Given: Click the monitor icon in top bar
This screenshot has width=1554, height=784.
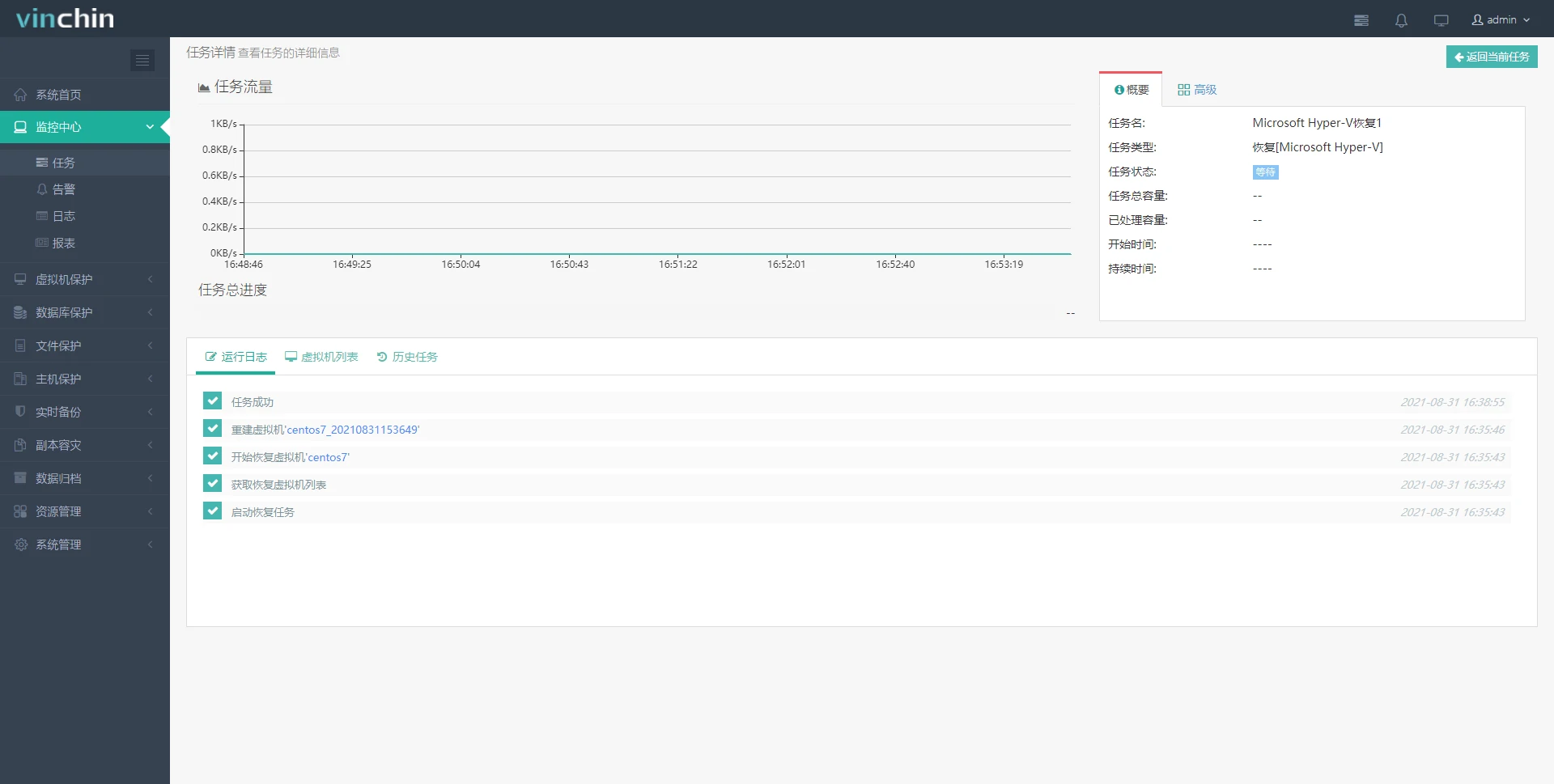Looking at the screenshot, I should tap(1441, 20).
